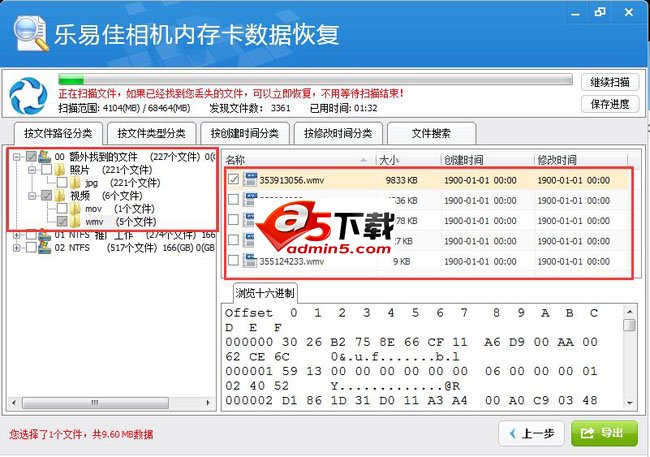
Task: Click the green 导出 button
Action: [x=604, y=433]
